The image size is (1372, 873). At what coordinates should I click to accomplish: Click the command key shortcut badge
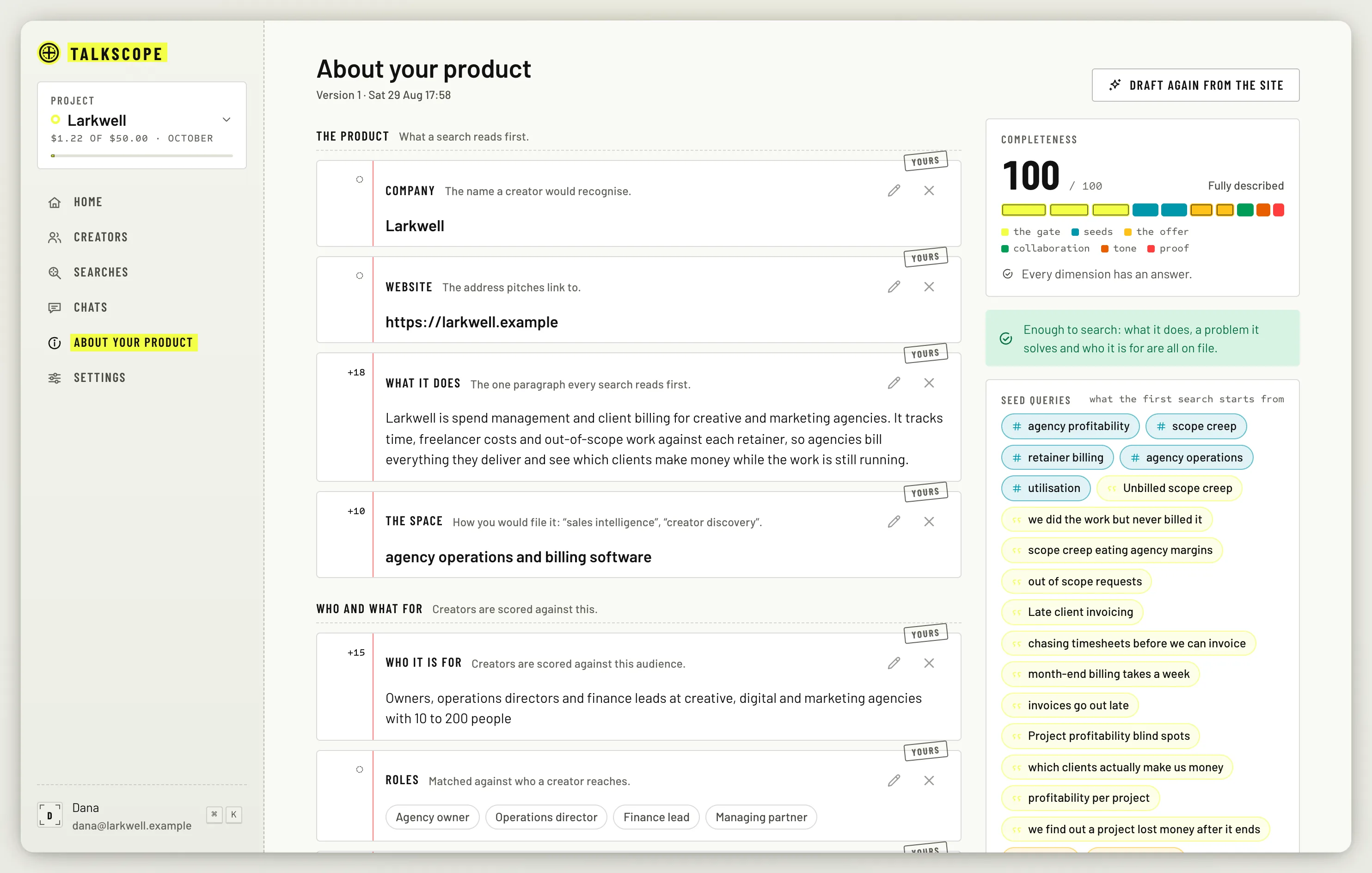click(x=214, y=815)
